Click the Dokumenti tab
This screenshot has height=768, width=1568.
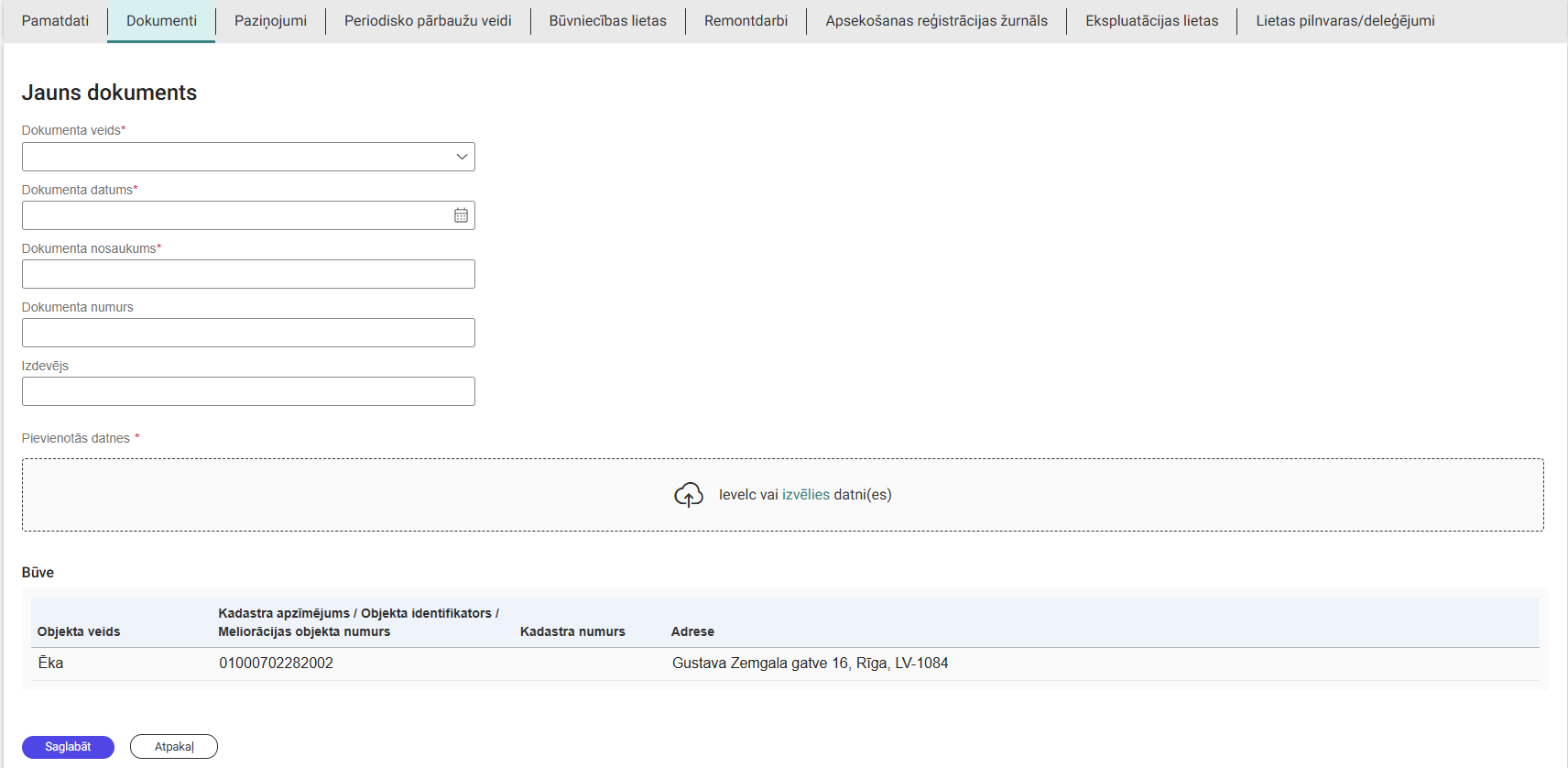161,21
